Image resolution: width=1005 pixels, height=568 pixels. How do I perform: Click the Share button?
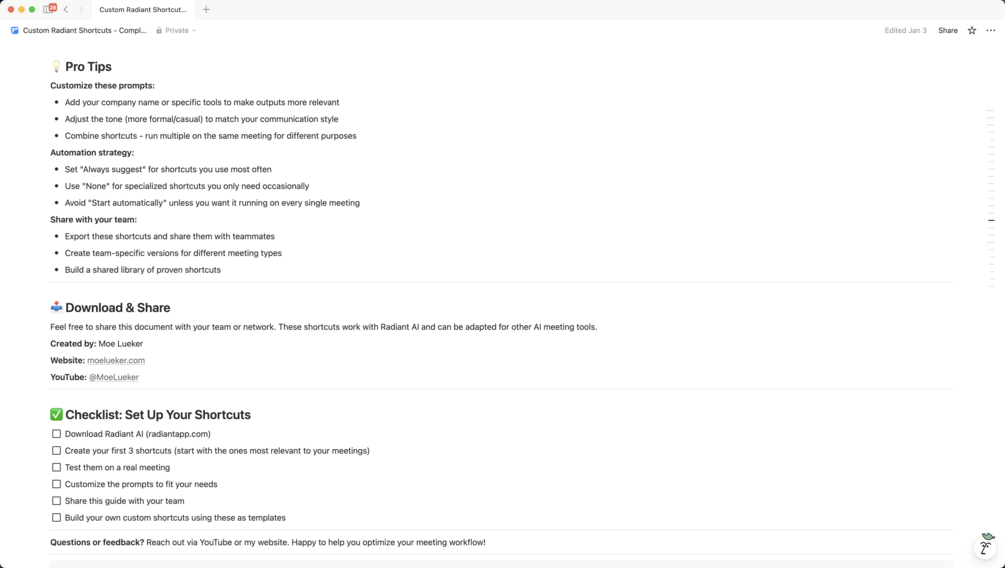[947, 30]
